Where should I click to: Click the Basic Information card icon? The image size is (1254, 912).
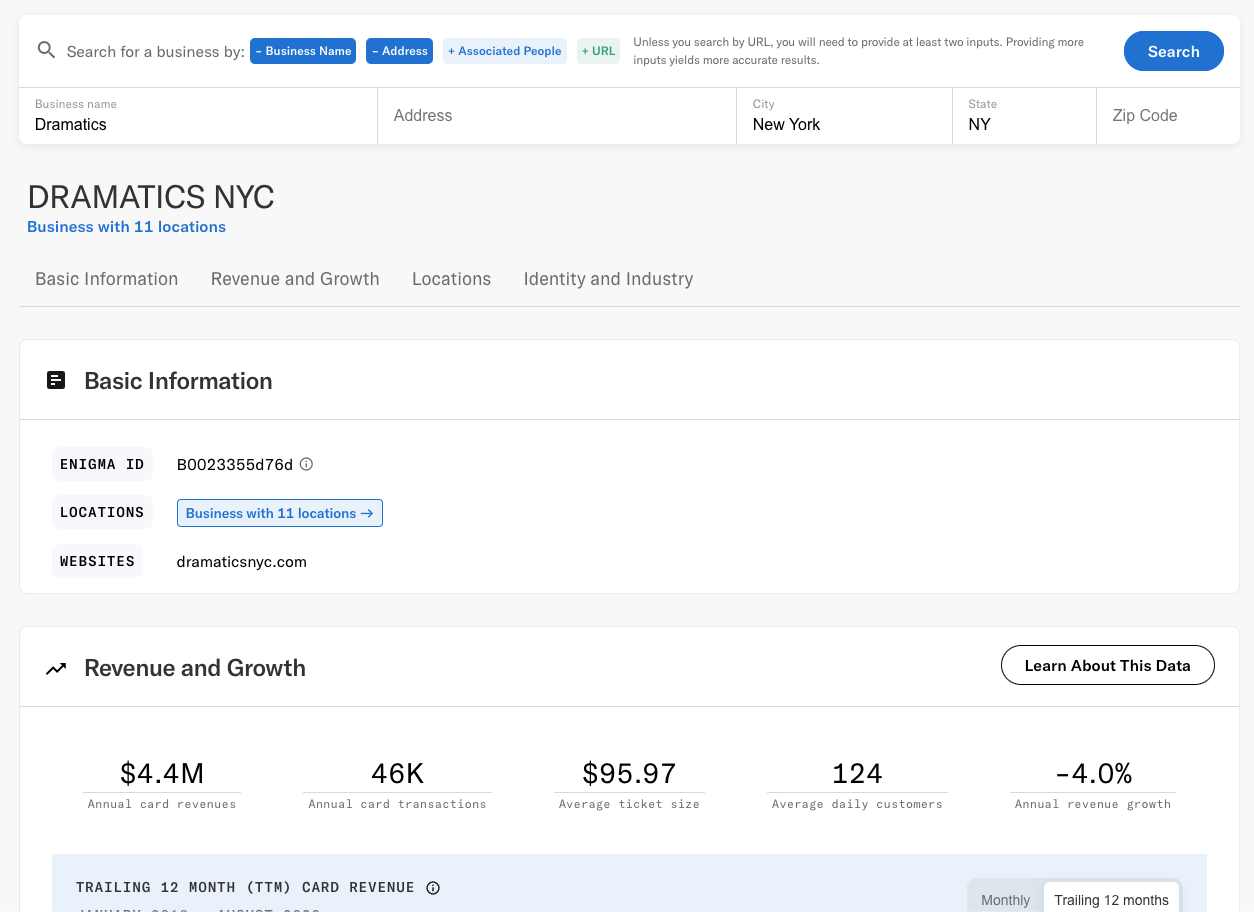coord(55,380)
